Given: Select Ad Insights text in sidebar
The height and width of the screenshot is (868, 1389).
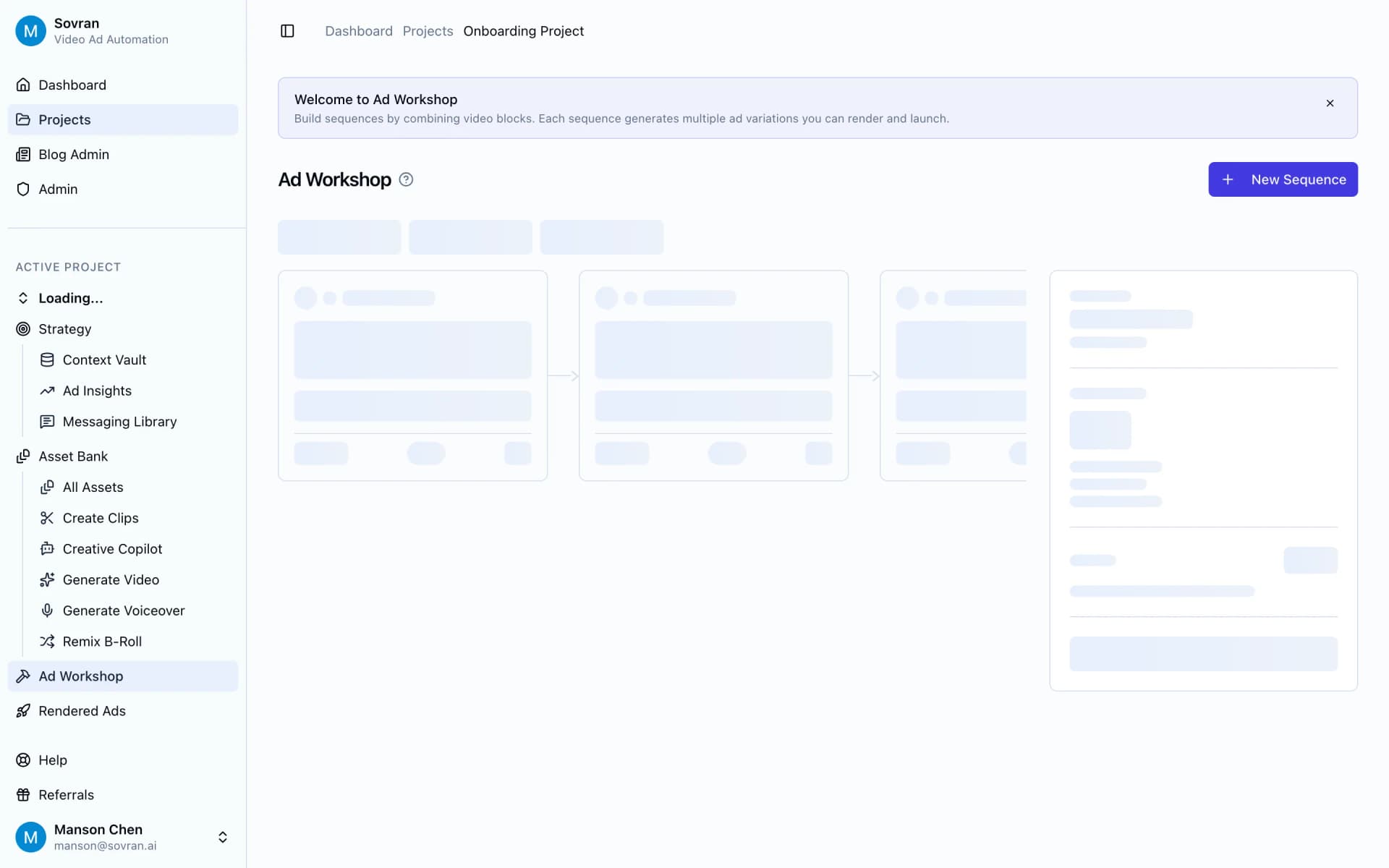Looking at the screenshot, I should [x=97, y=391].
